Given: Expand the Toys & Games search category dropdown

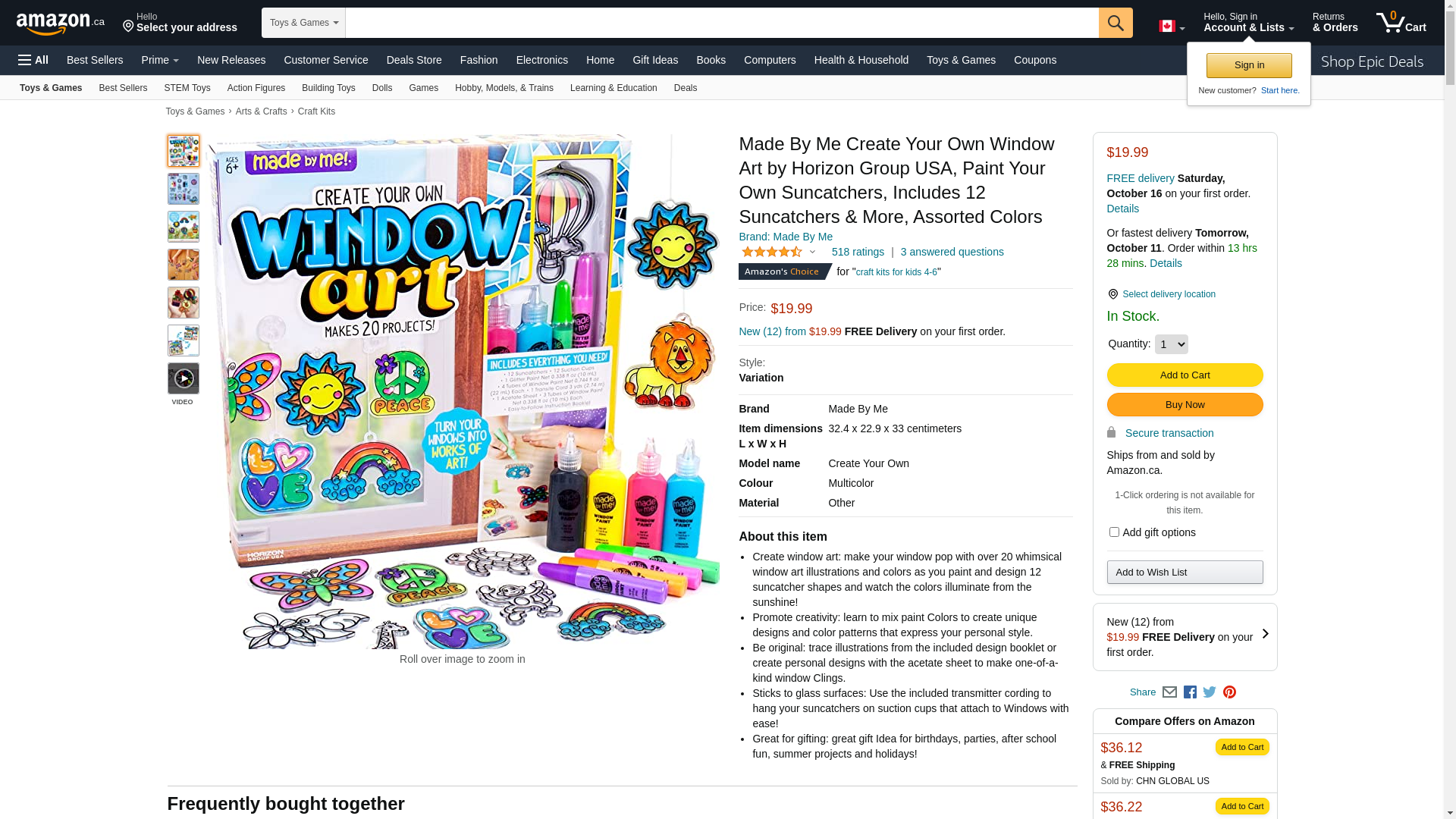Looking at the screenshot, I should (x=303, y=23).
